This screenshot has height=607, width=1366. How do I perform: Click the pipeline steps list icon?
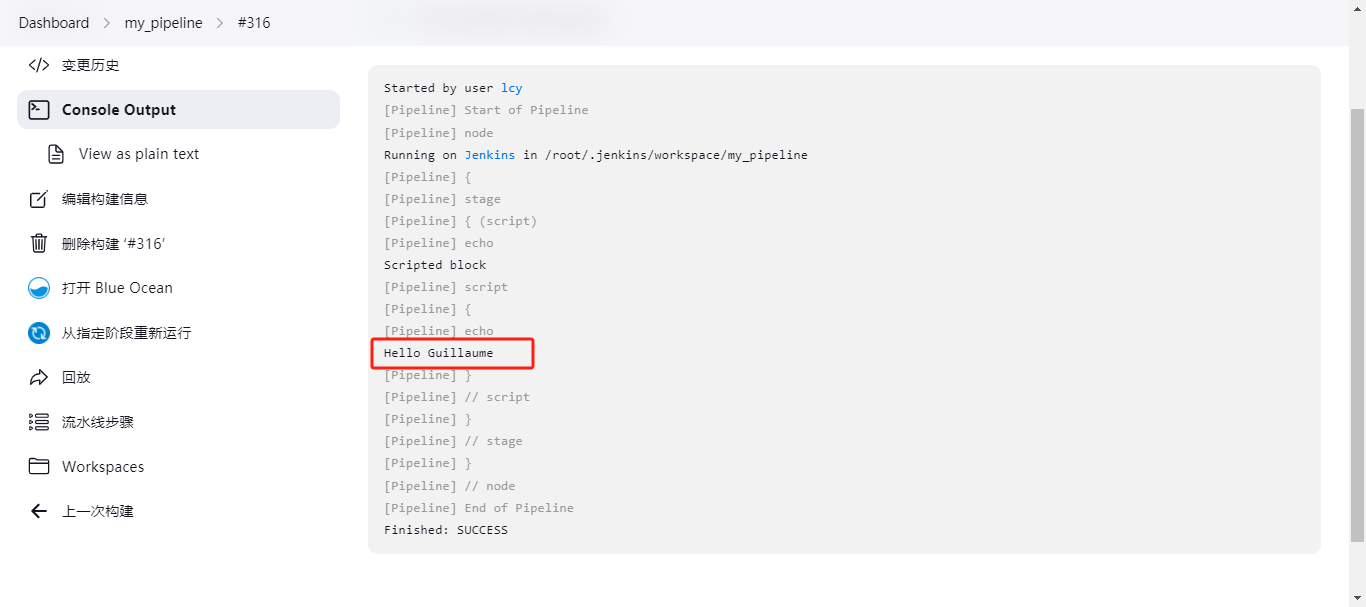(x=39, y=422)
